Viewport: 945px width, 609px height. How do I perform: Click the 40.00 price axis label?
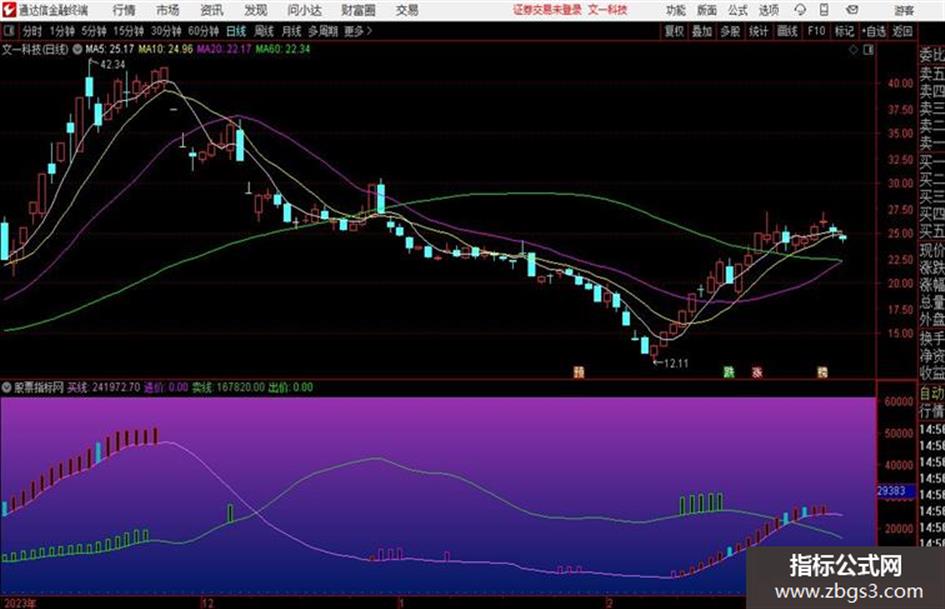[x=900, y=84]
